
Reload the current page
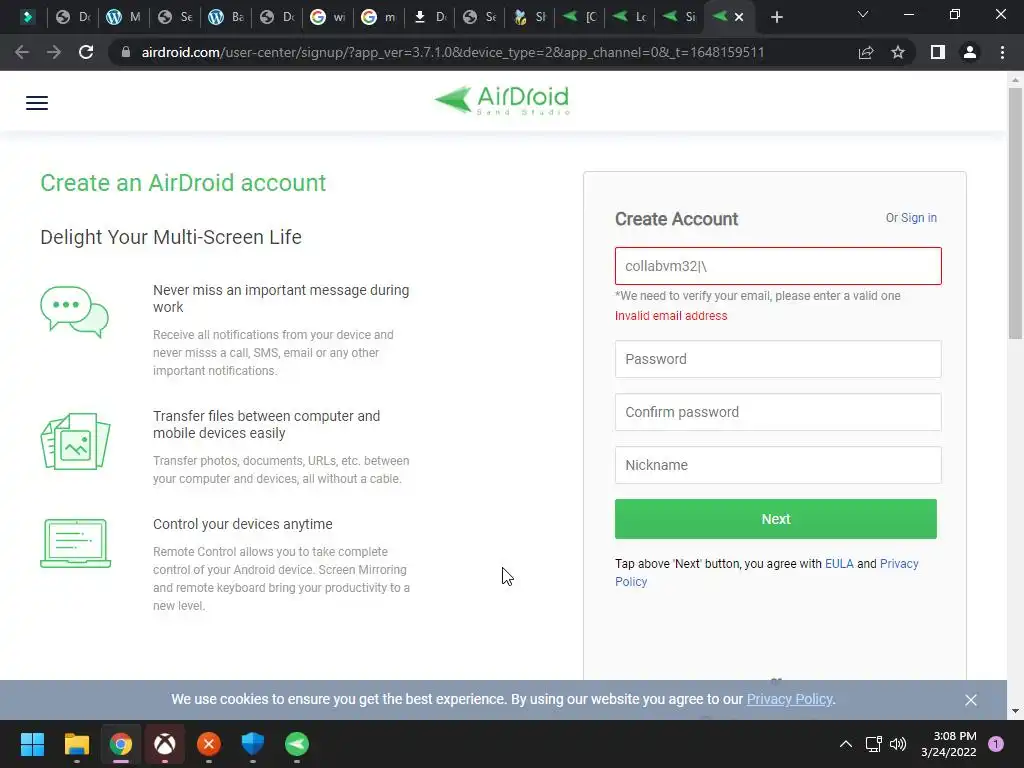[x=86, y=52]
